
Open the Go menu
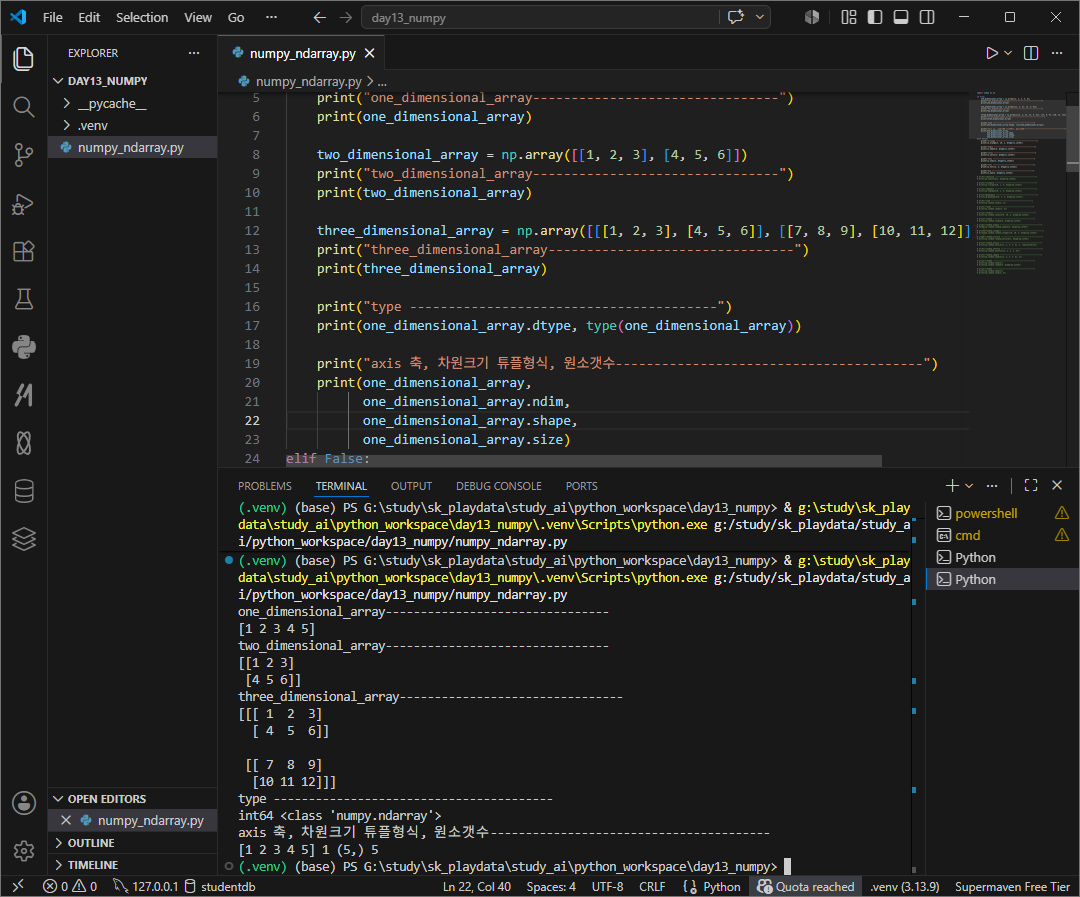236,17
